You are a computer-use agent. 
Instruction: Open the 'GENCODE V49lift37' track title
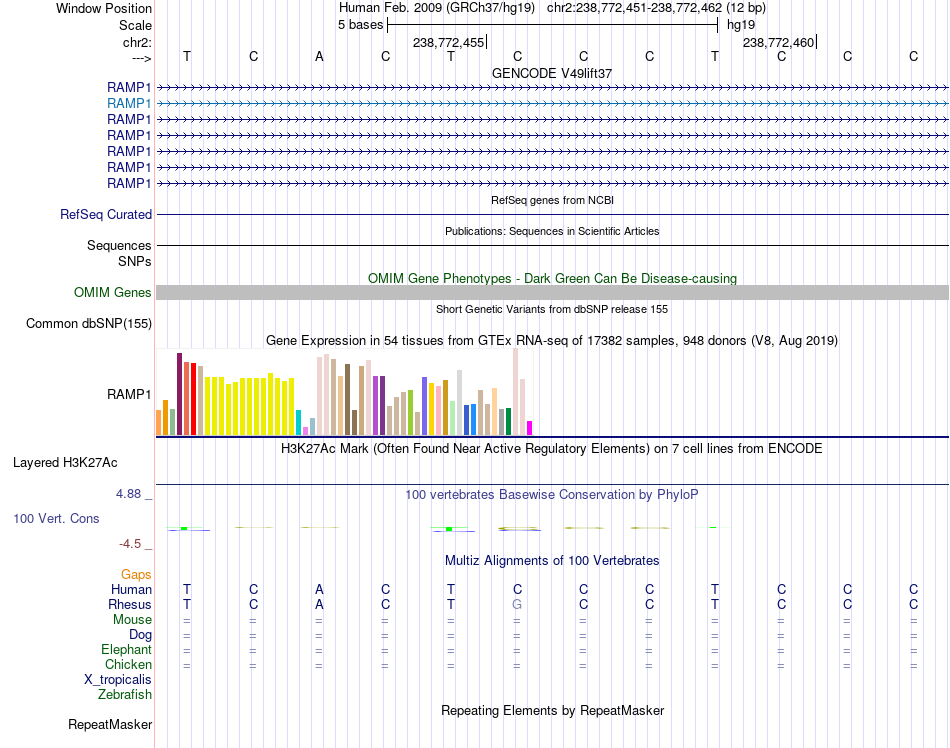pos(552,73)
